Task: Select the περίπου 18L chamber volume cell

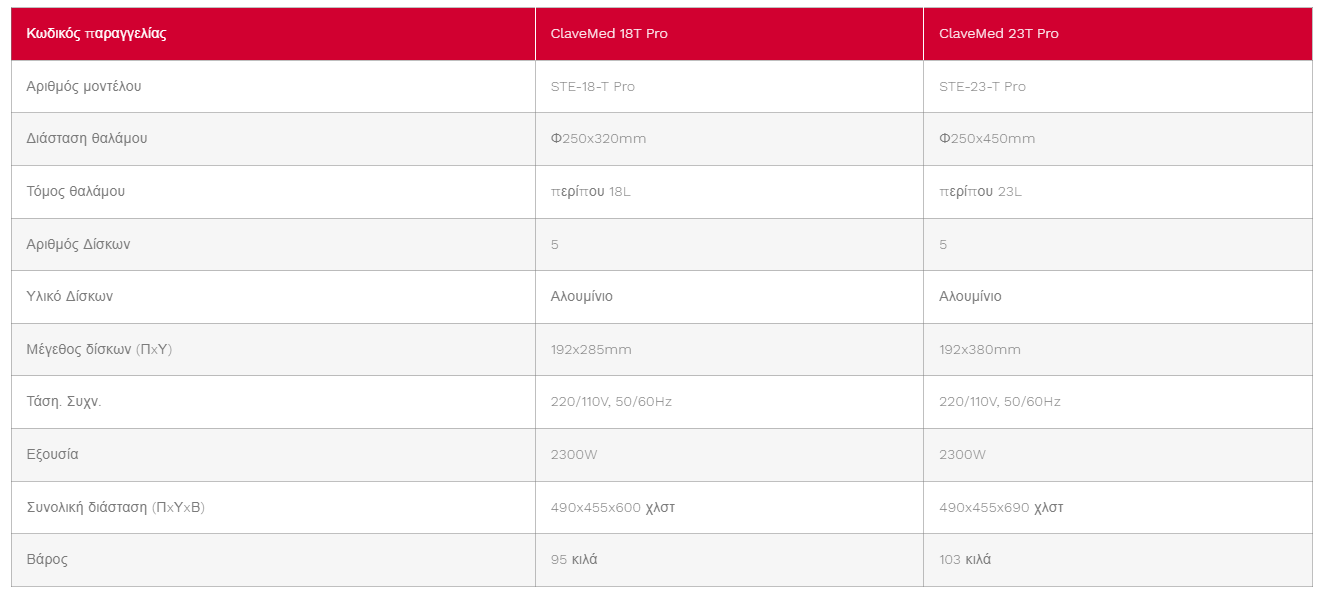Action: (x=729, y=192)
